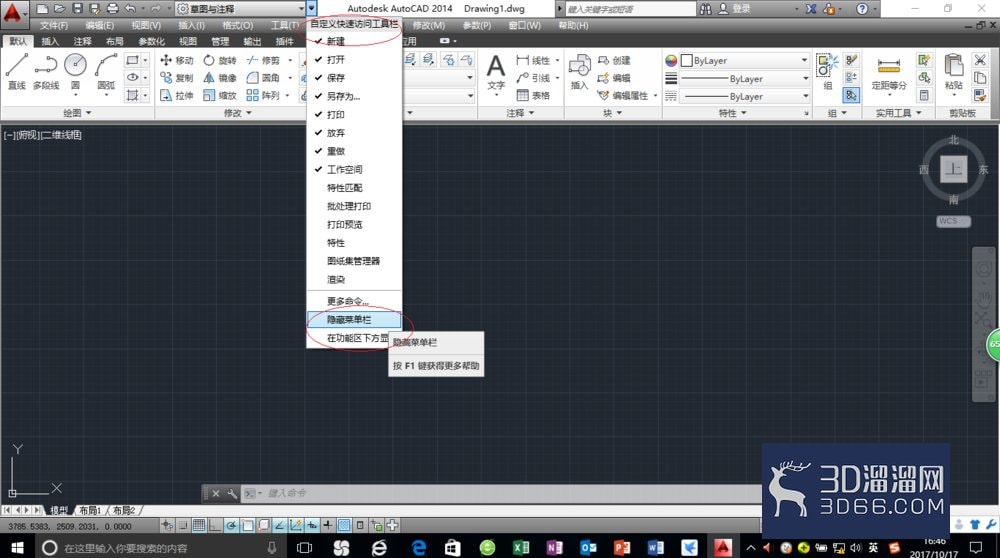Click the 旋转 (Rotate) tool
The width and height of the screenshot is (1000, 558).
tap(219, 60)
